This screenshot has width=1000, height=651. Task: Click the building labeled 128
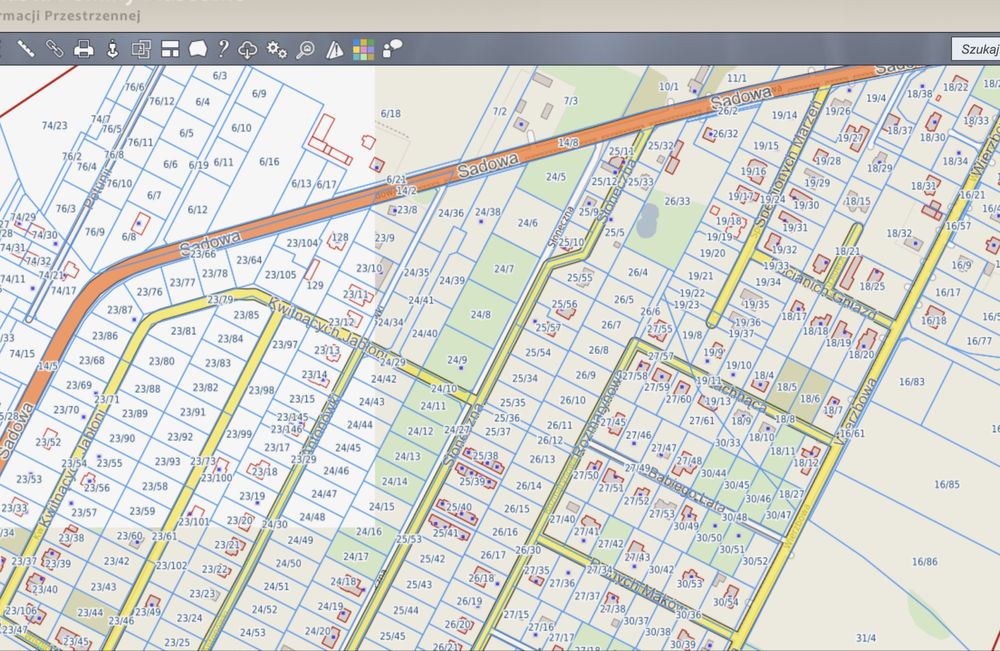[x=341, y=237]
